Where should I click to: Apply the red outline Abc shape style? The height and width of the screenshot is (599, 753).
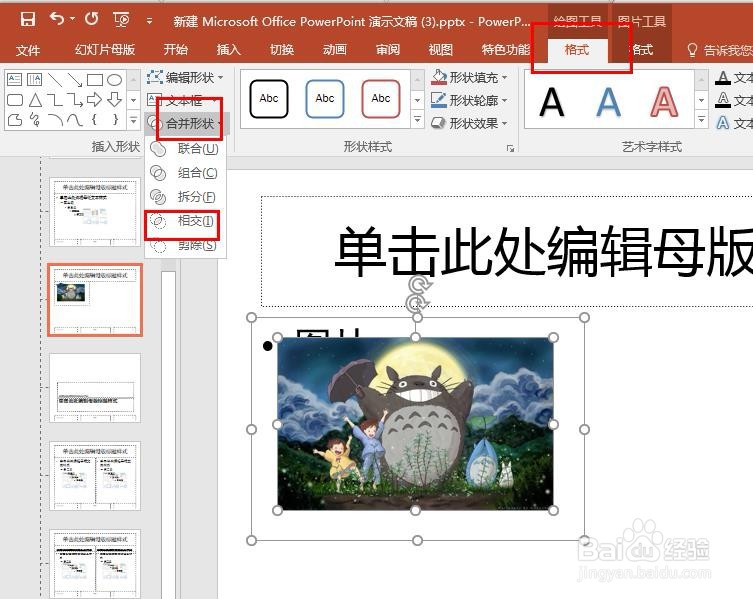point(381,99)
